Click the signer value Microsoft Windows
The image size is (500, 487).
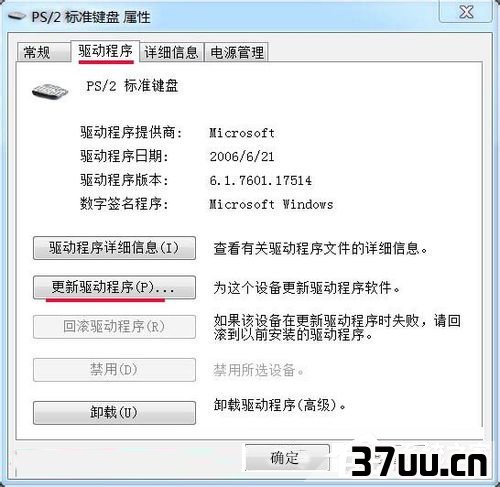pos(271,204)
